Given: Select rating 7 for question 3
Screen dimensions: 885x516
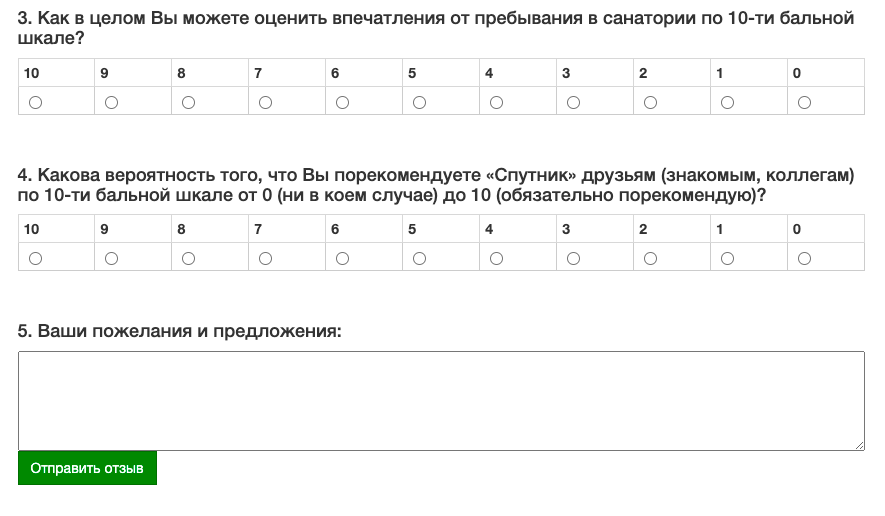Looking at the screenshot, I should coord(265,102).
